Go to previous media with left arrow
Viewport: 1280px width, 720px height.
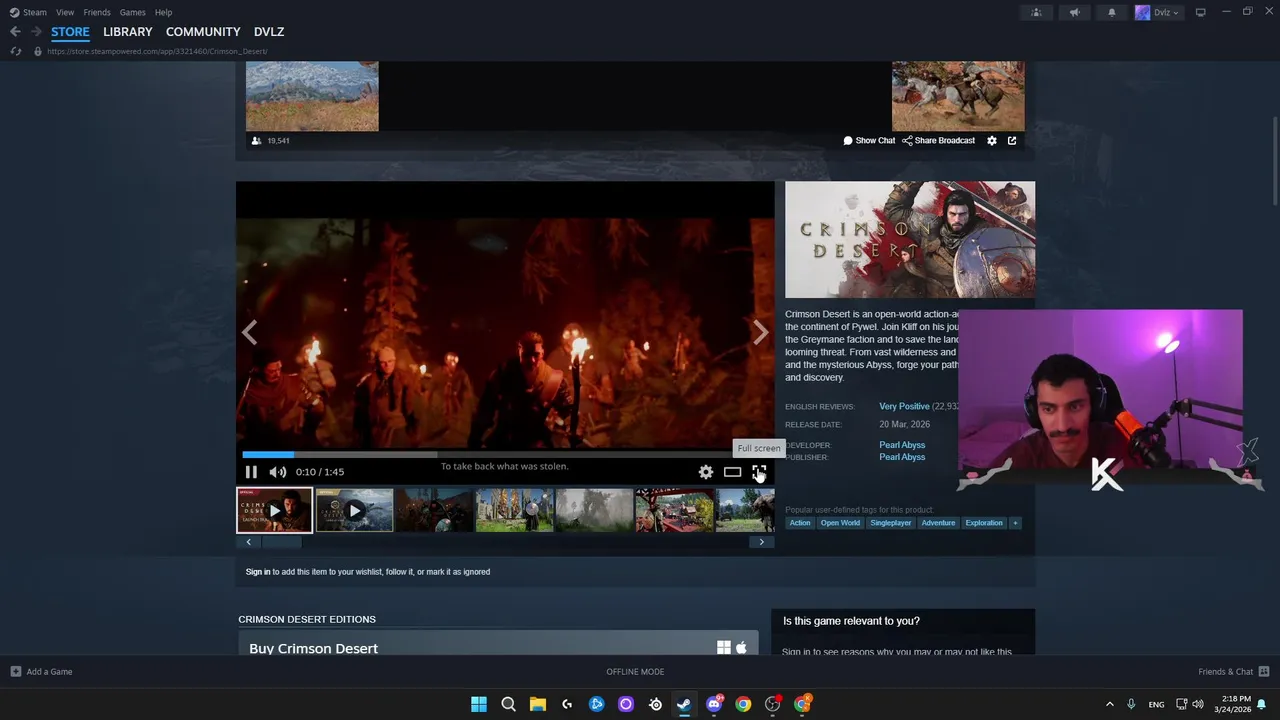pos(249,332)
